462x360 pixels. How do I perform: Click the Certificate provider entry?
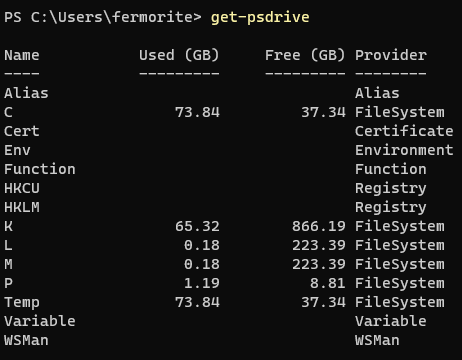404,131
